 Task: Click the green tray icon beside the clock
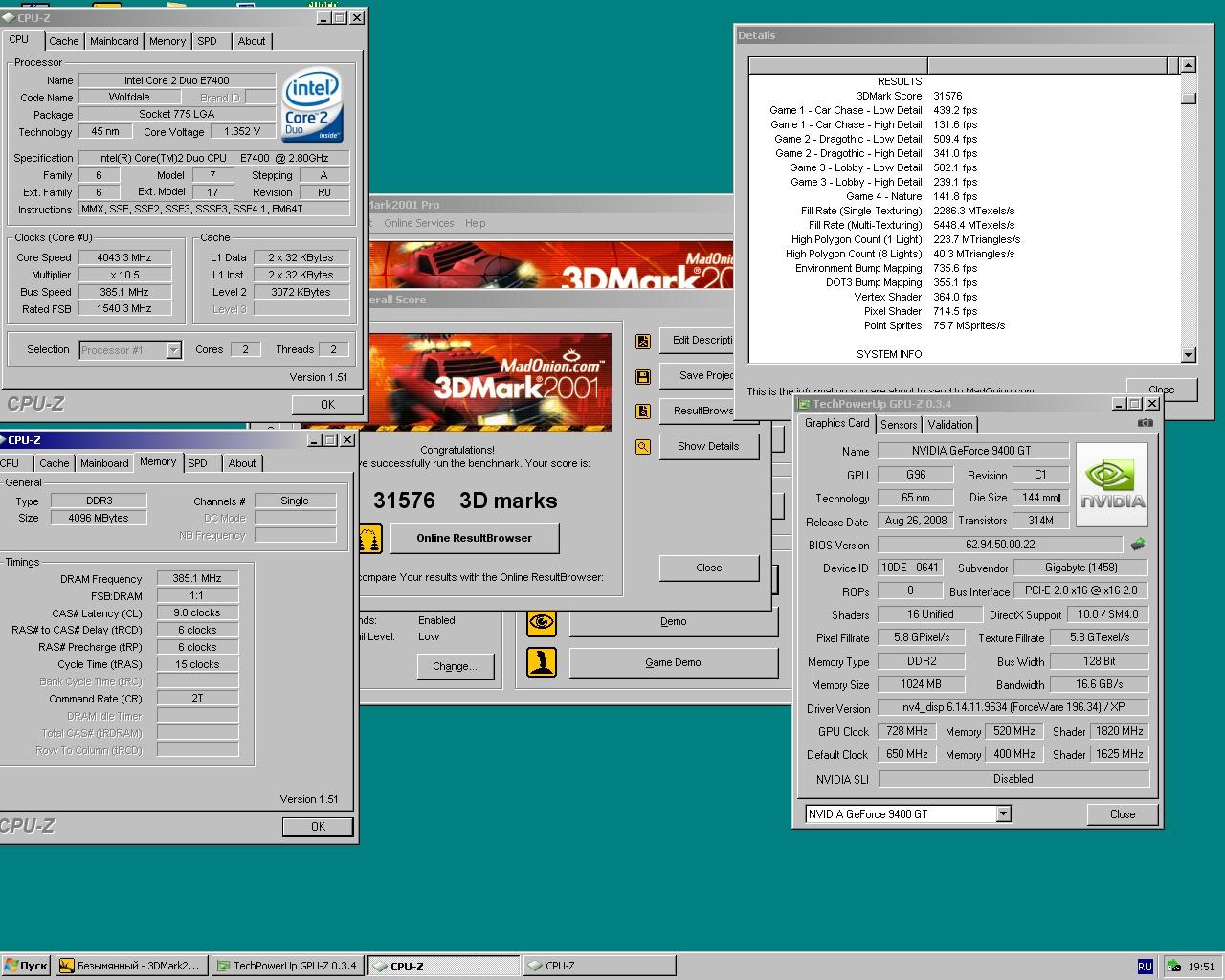tap(1173, 967)
